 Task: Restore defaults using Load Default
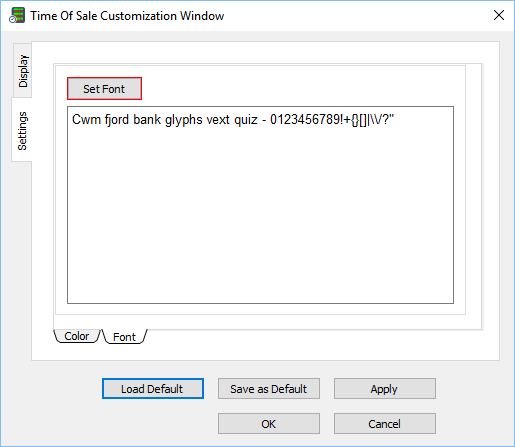point(153,389)
